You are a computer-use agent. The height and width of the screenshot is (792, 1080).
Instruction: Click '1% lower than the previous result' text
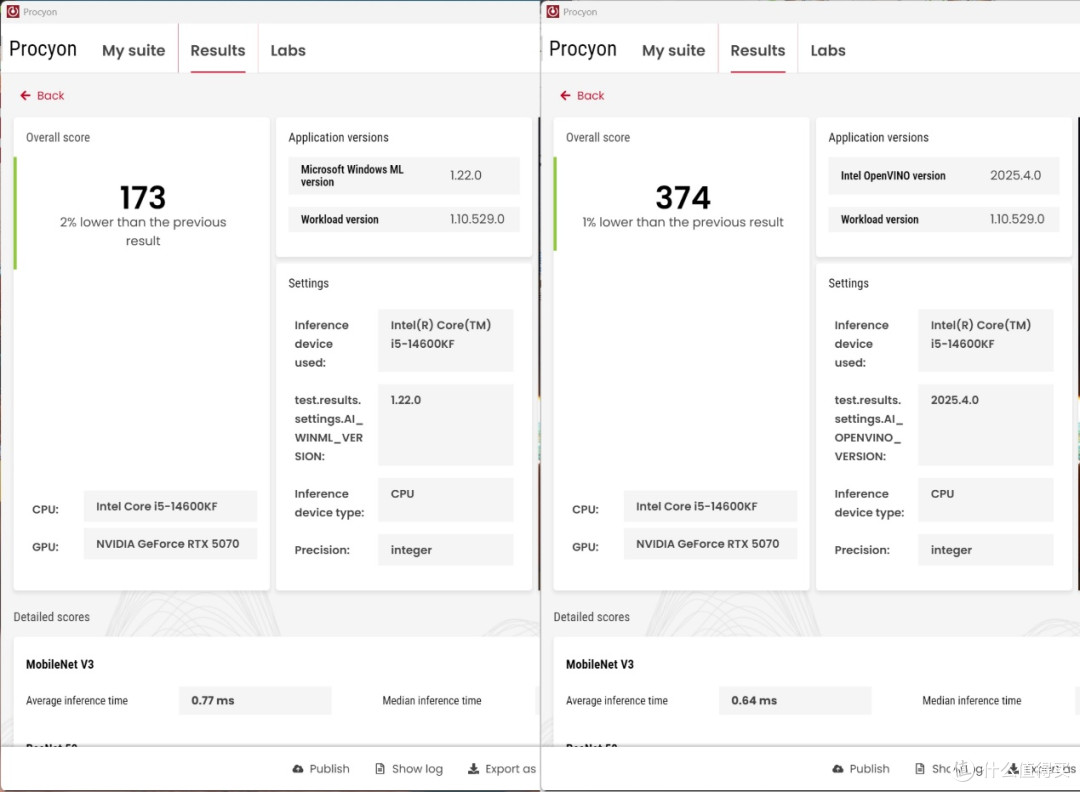point(683,222)
